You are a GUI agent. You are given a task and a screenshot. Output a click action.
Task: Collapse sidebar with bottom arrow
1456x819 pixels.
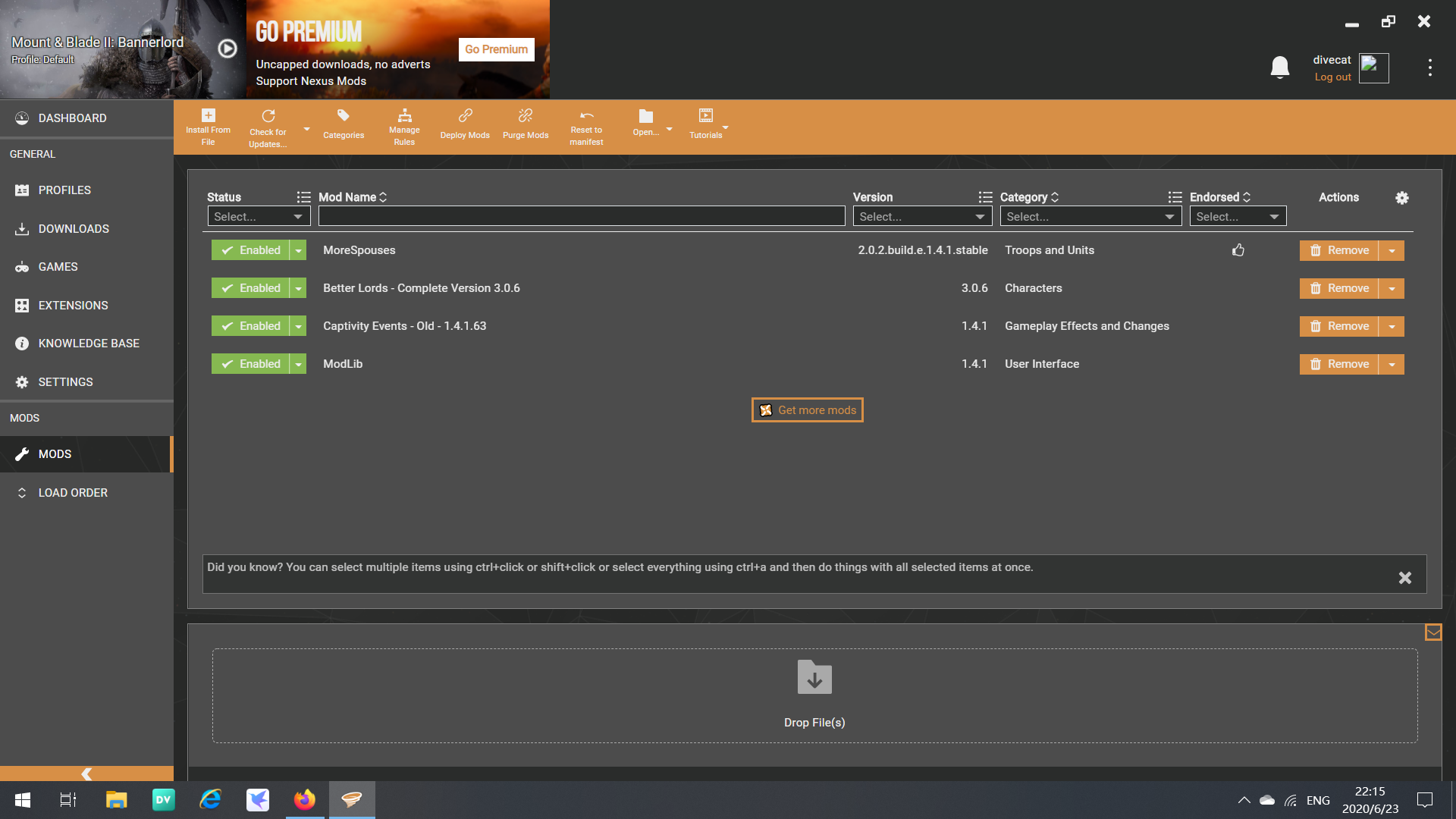pos(86,773)
